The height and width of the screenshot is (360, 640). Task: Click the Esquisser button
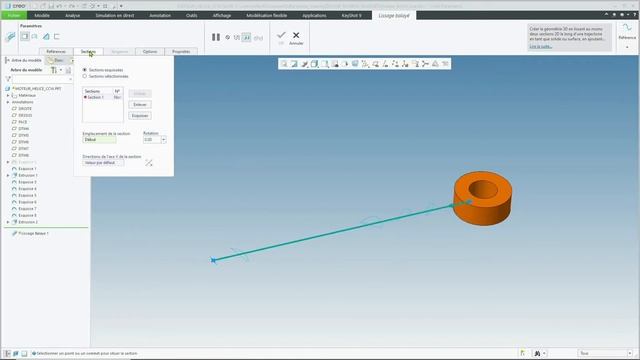pos(140,116)
